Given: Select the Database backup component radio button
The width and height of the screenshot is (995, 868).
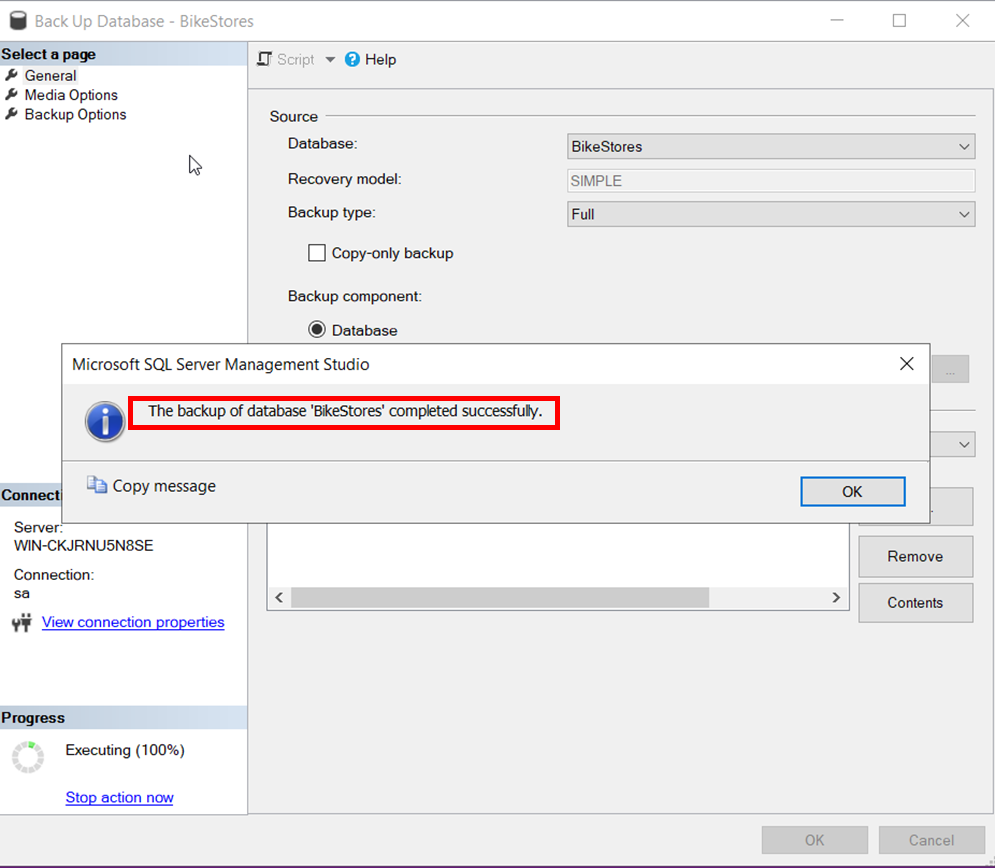Looking at the screenshot, I should tap(317, 330).
